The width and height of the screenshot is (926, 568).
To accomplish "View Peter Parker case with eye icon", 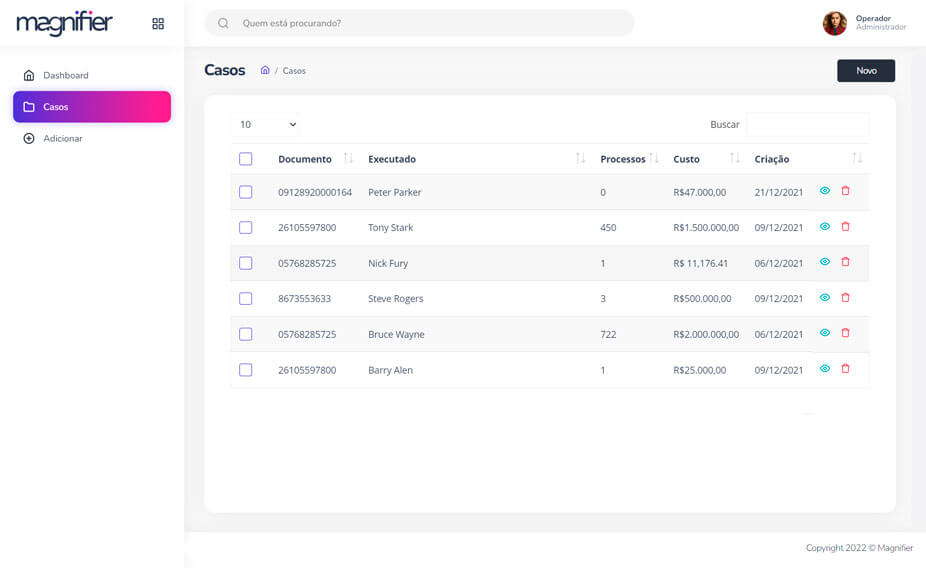I will click(x=825, y=190).
